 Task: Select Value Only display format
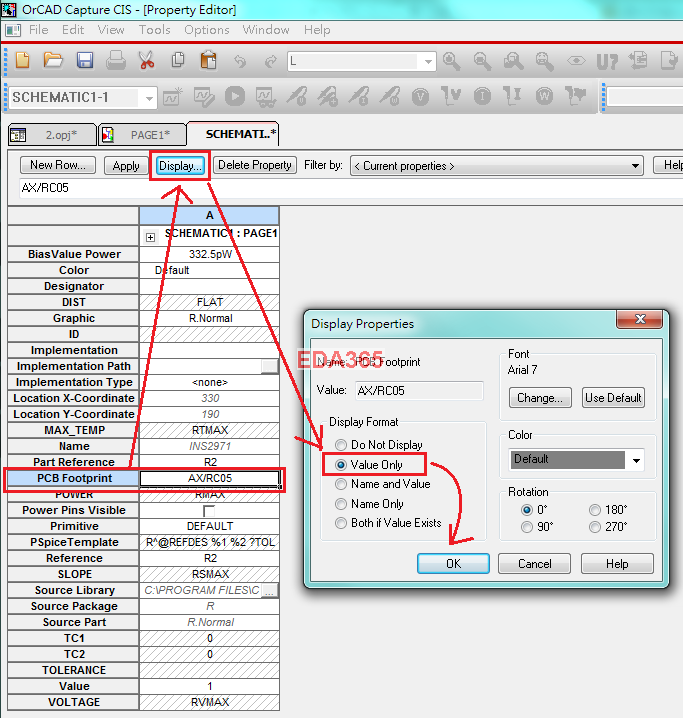[341, 465]
